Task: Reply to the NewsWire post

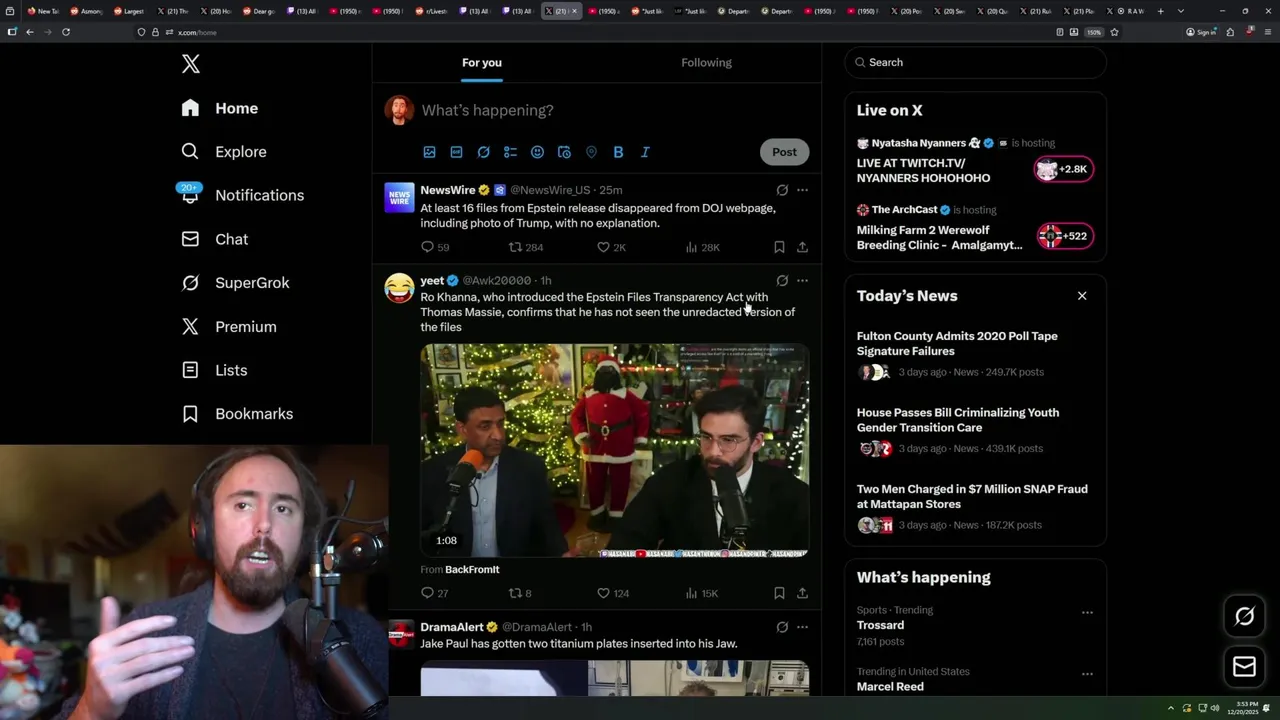Action: pos(435,247)
